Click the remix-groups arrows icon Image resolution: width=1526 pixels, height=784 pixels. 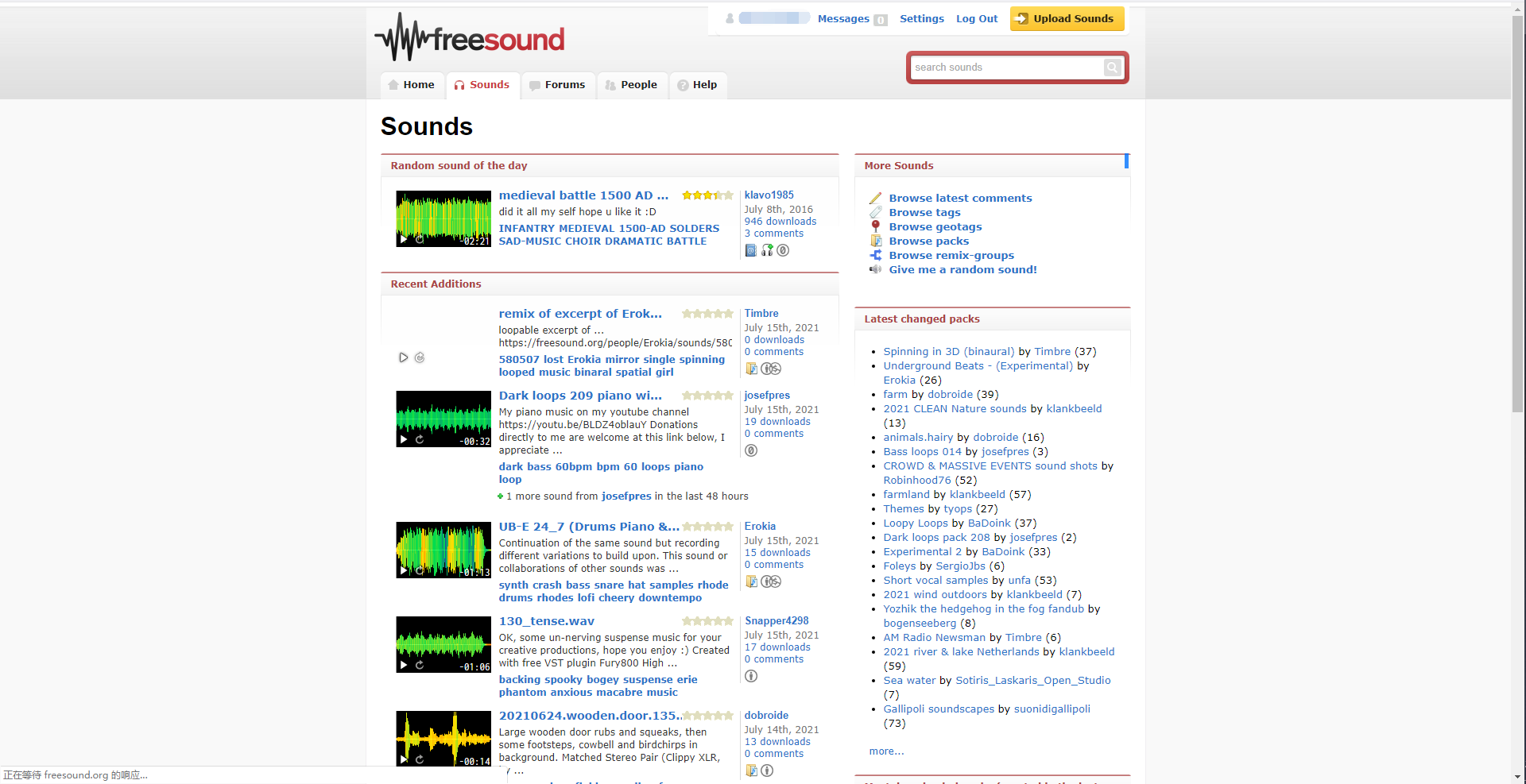875,255
